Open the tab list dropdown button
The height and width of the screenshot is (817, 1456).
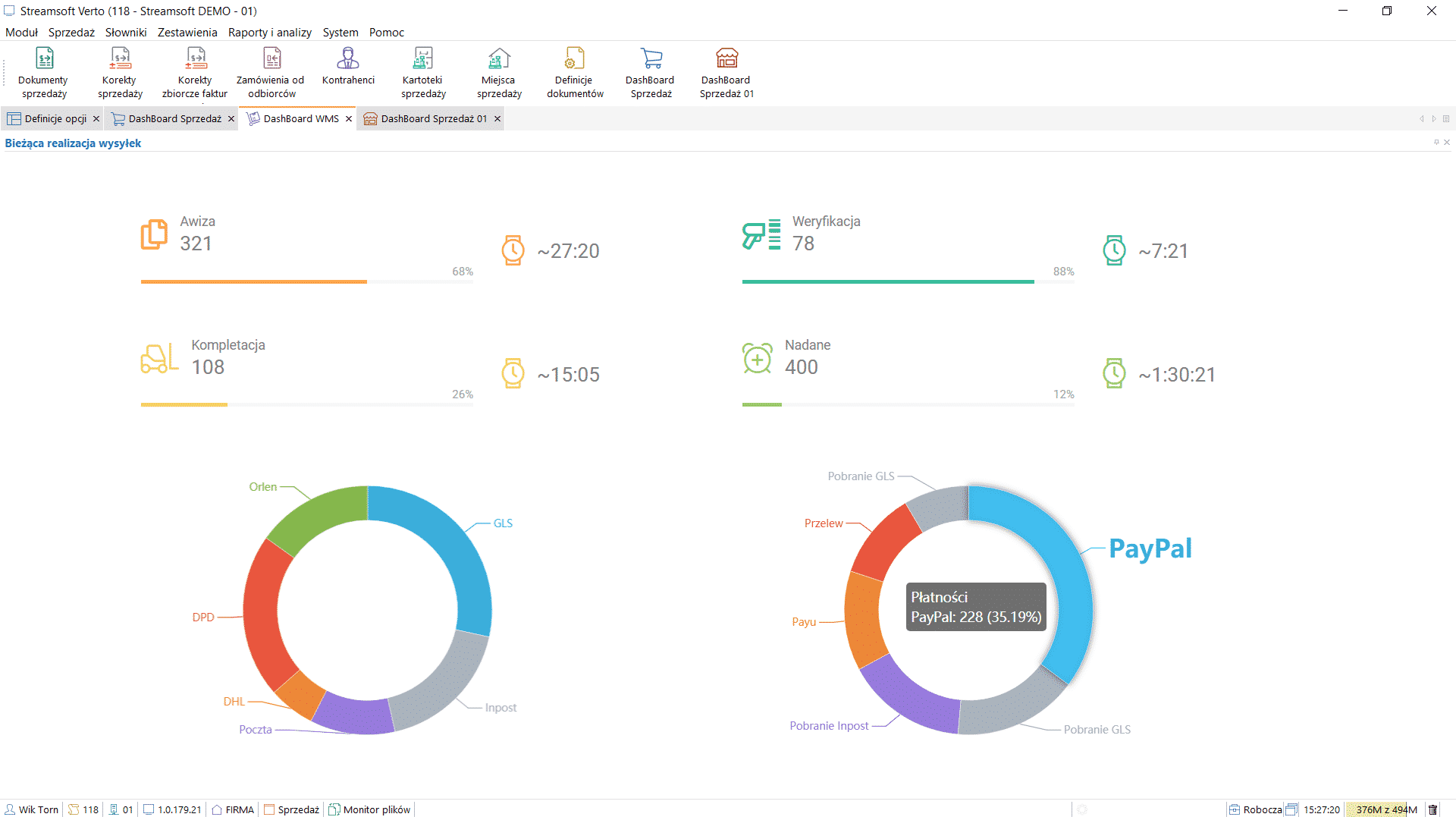[x=1446, y=119]
